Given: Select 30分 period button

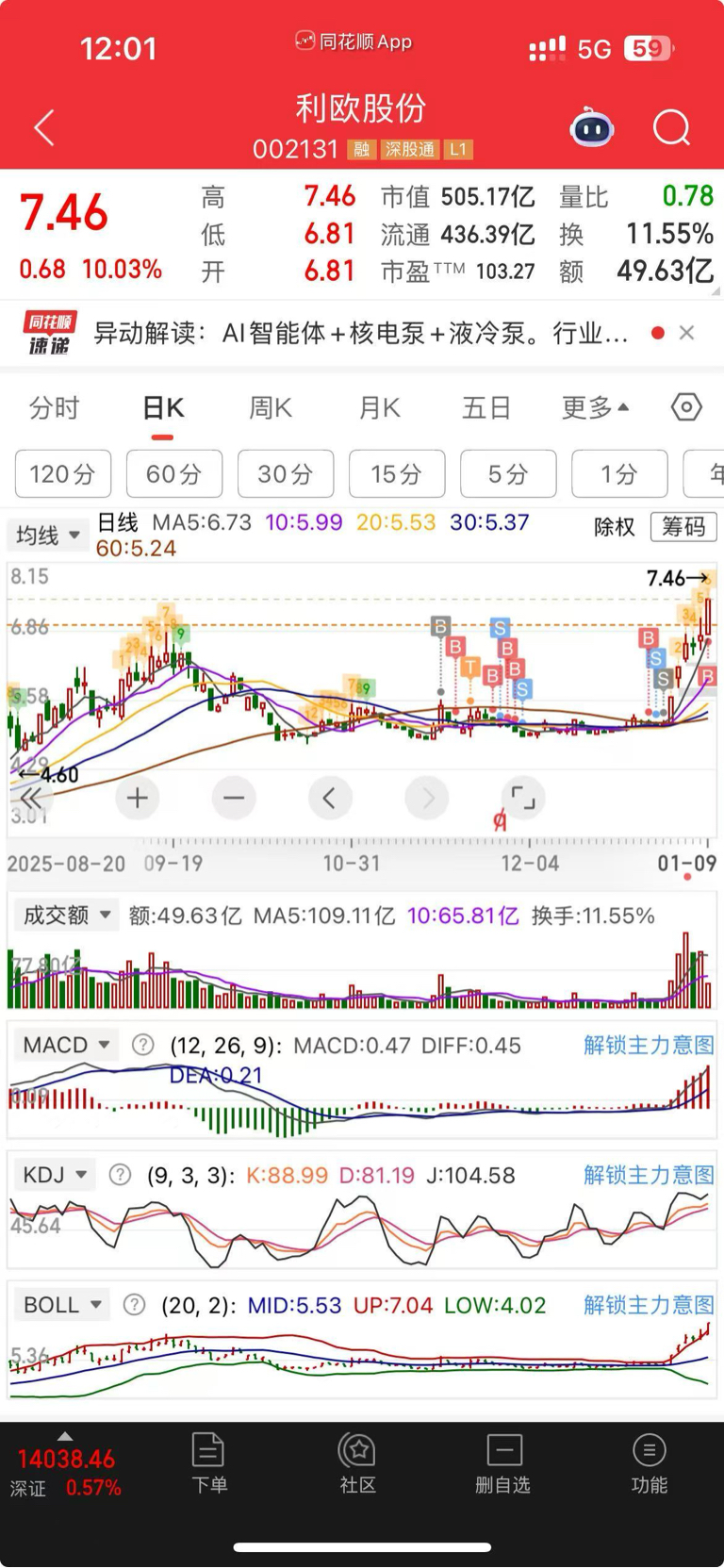Looking at the screenshot, I should [286, 473].
